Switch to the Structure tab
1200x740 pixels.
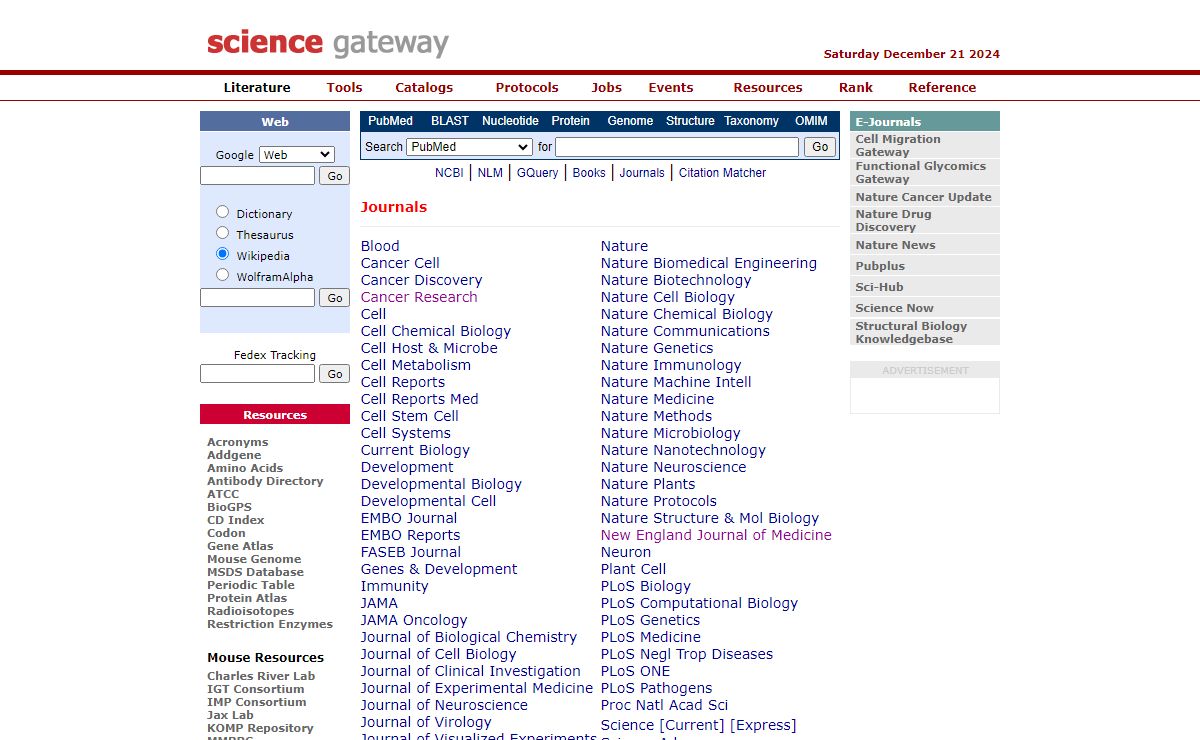pyautogui.click(x=690, y=120)
